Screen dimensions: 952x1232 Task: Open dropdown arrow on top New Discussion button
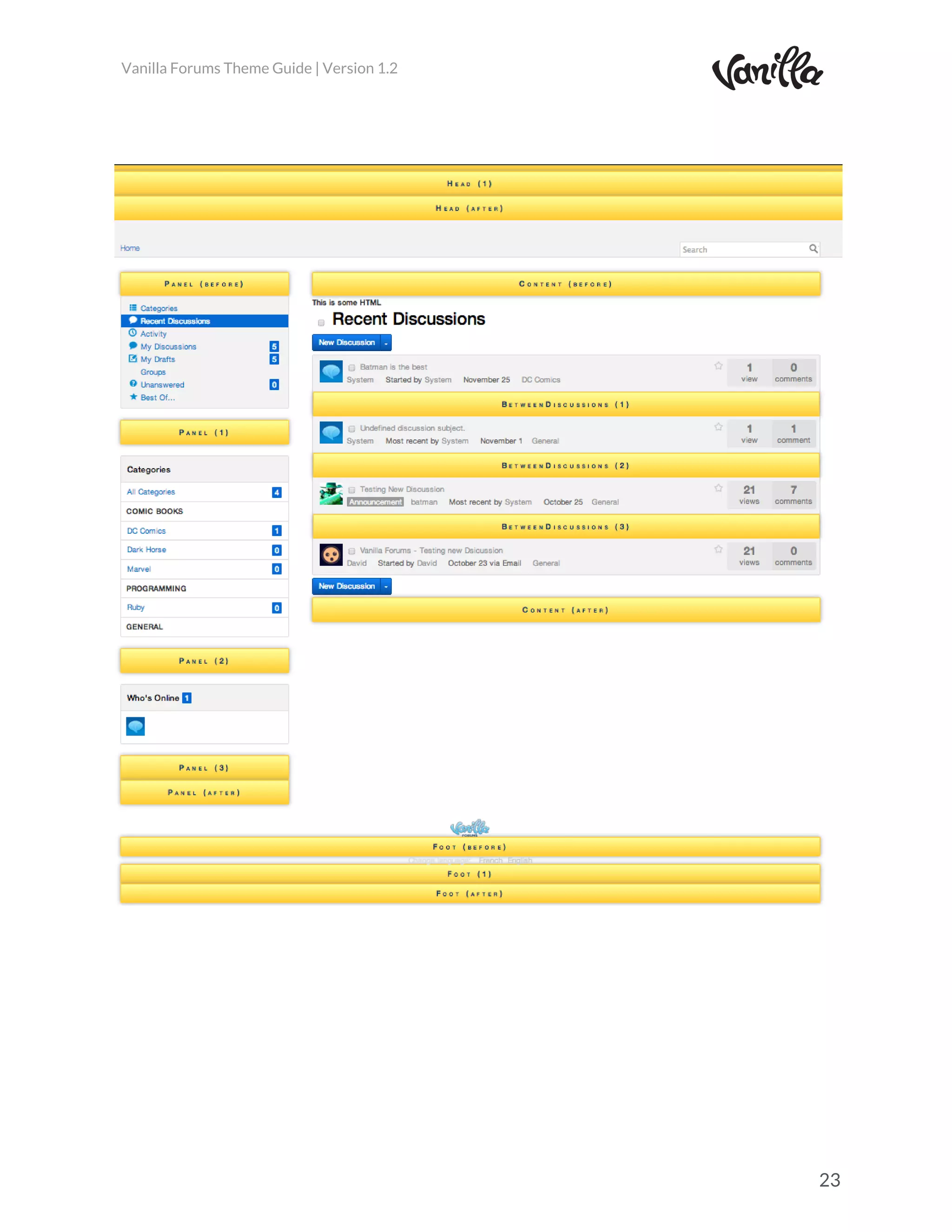(x=386, y=343)
